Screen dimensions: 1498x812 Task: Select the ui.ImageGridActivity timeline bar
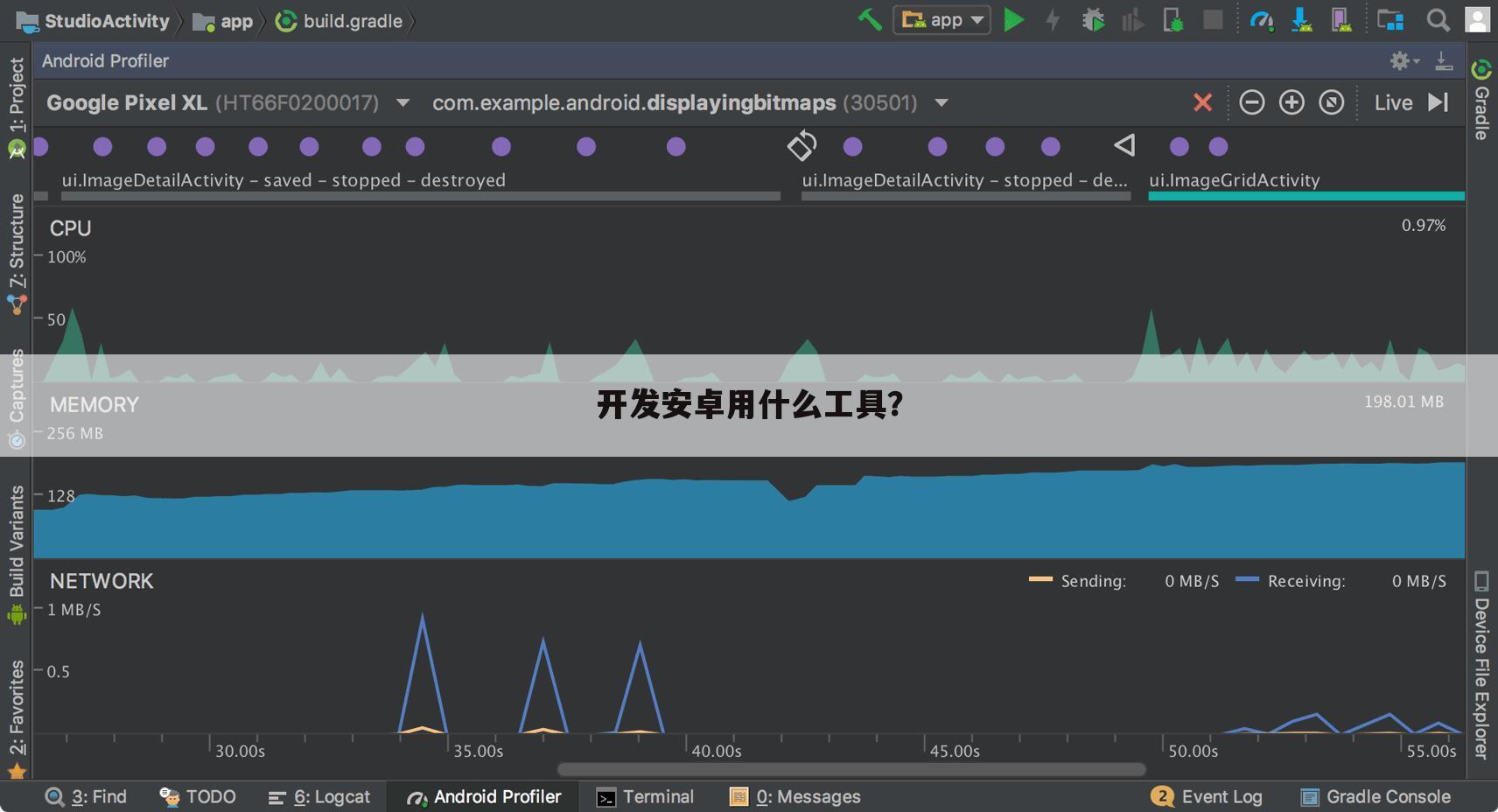[1306, 196]
